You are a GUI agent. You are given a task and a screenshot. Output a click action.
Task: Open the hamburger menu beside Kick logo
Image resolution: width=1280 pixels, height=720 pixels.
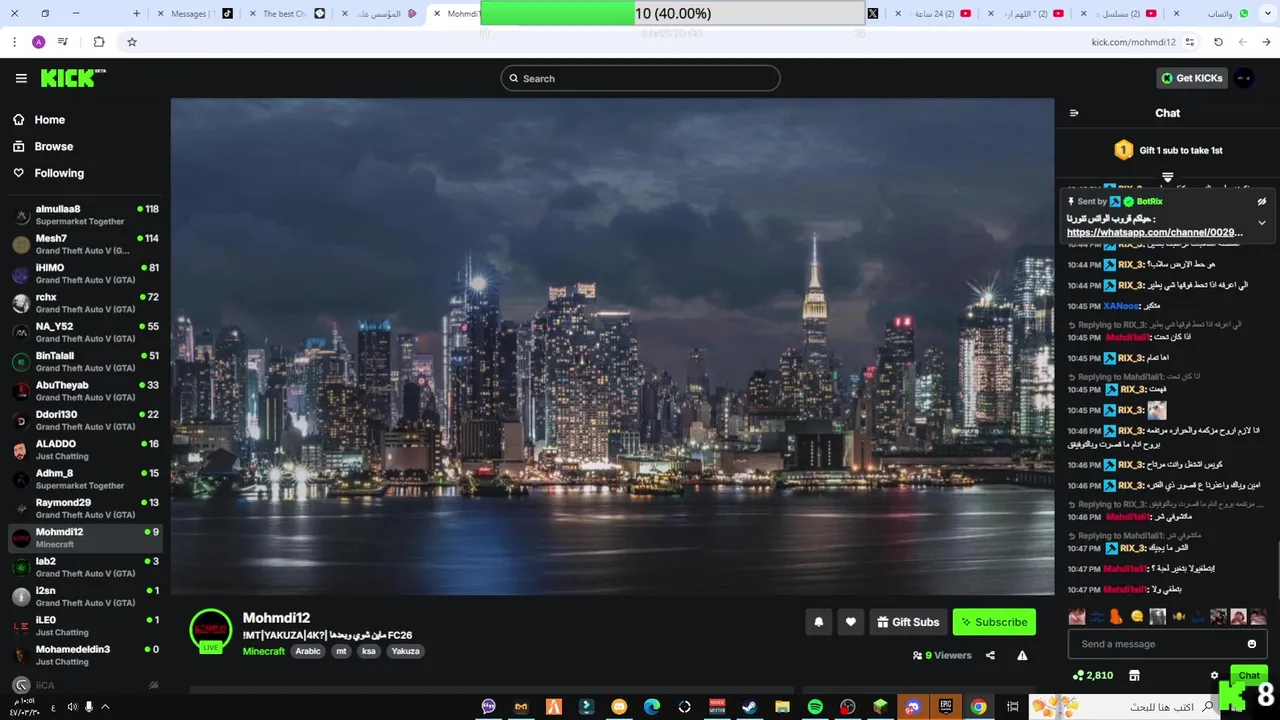(x=21, y=78)
